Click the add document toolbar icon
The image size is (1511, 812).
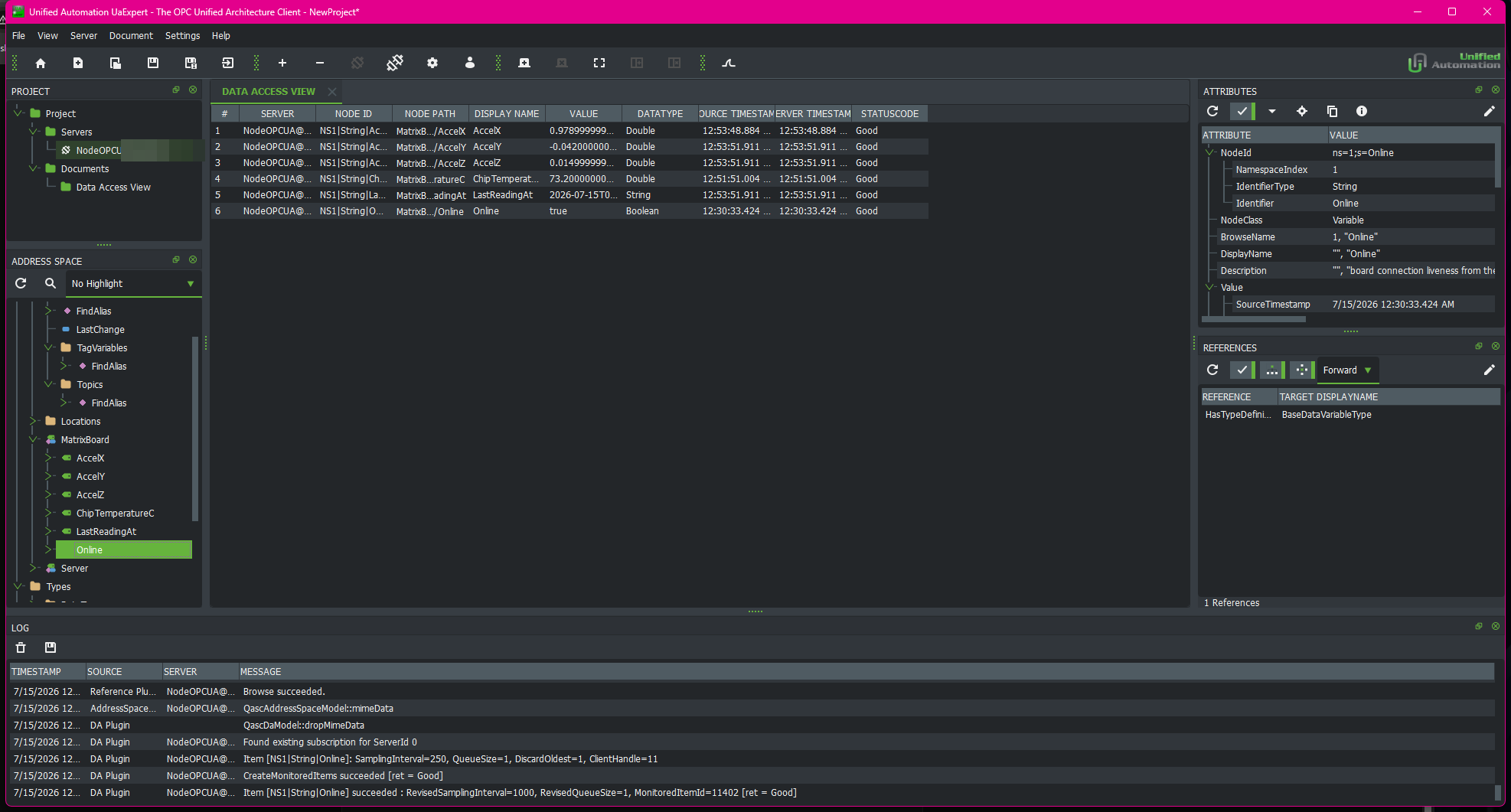point(524,64)
